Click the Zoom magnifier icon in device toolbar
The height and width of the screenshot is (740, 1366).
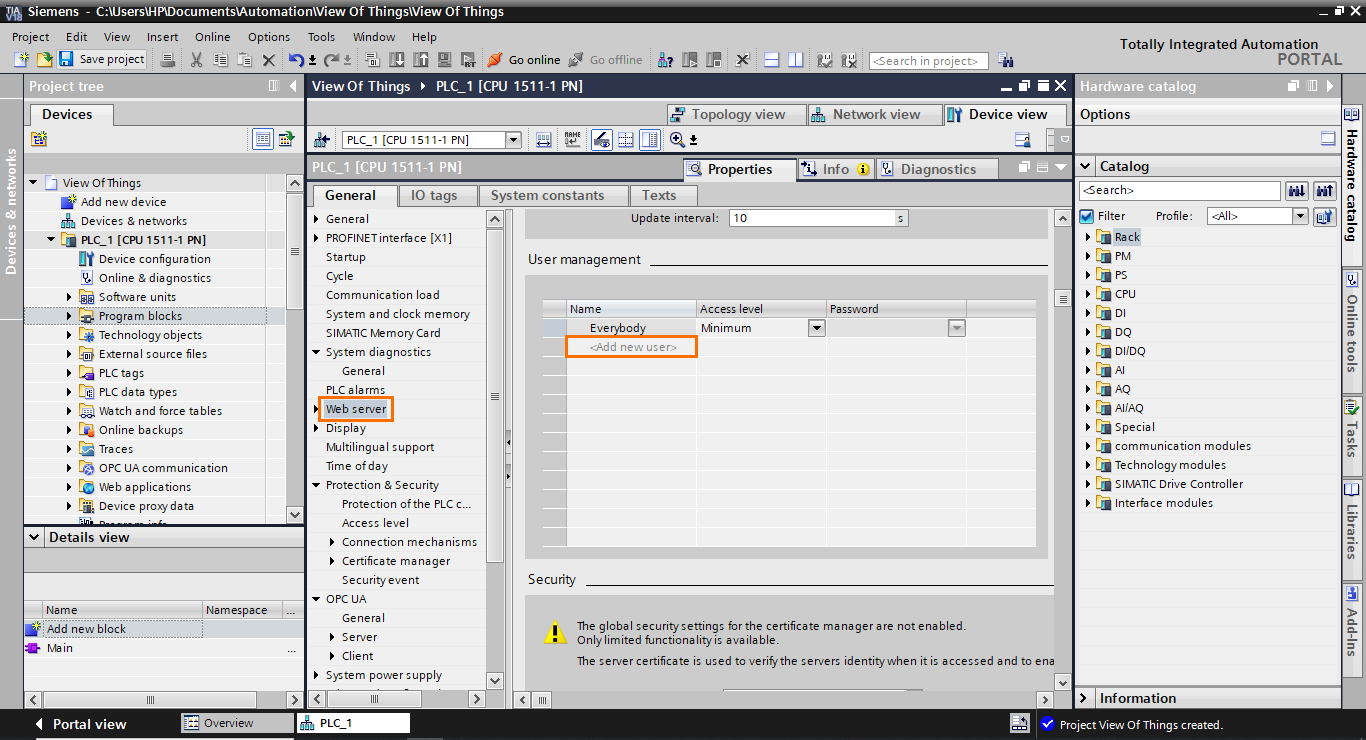[x=677, y=140]
